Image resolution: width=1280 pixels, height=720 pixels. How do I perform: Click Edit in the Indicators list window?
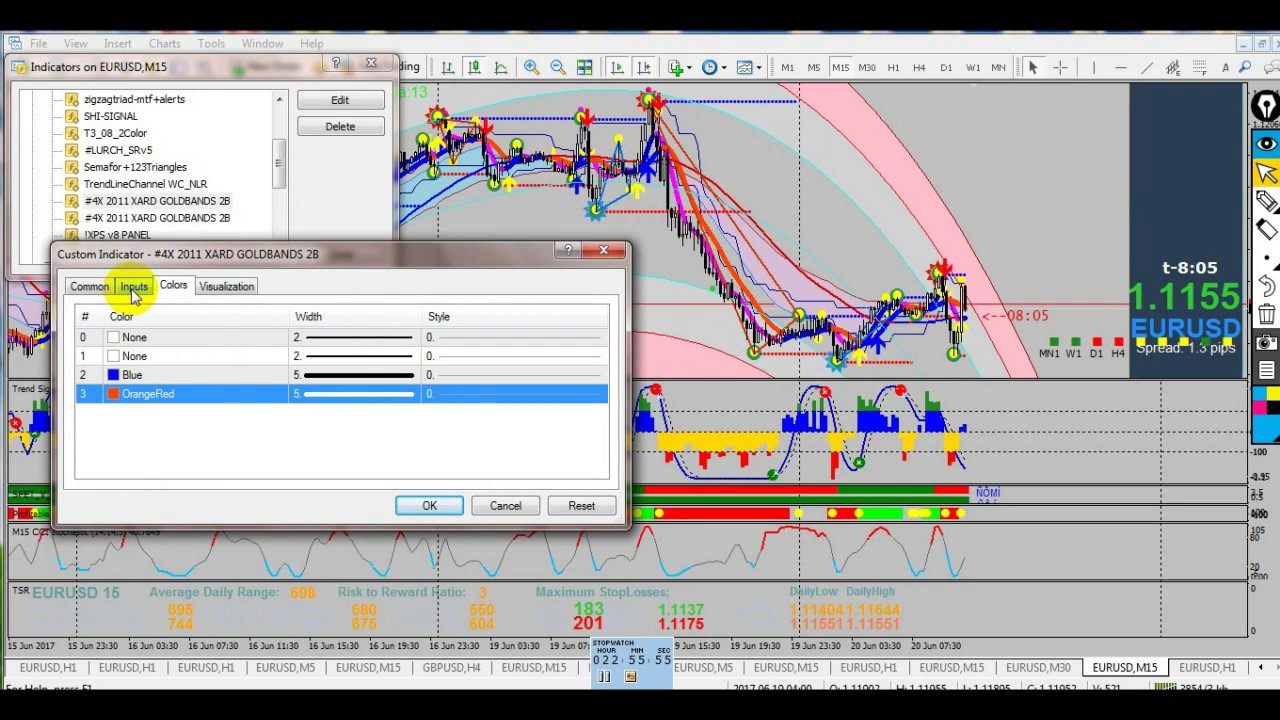[x=340, y=101]
